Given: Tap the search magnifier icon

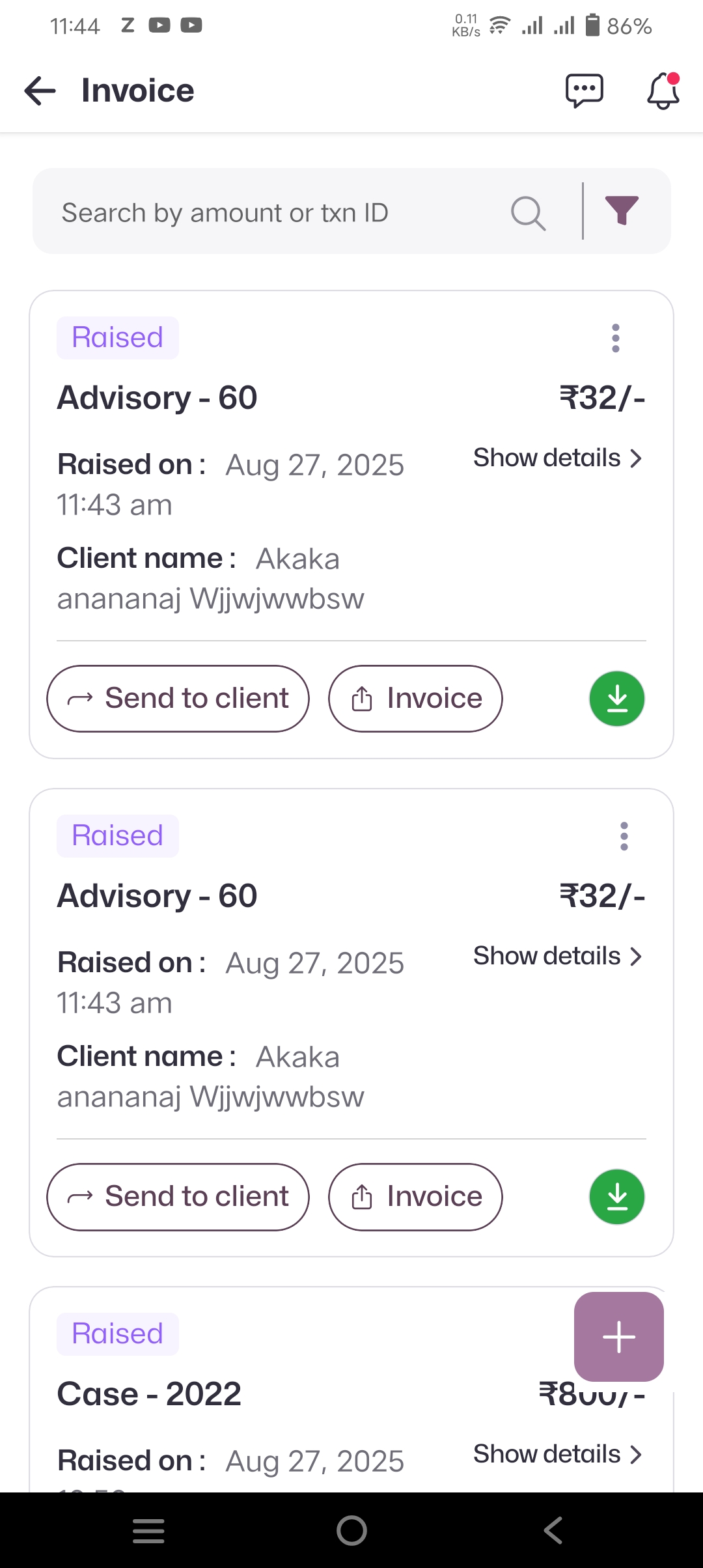Looking at the screenshot, I should coord(528,212).
